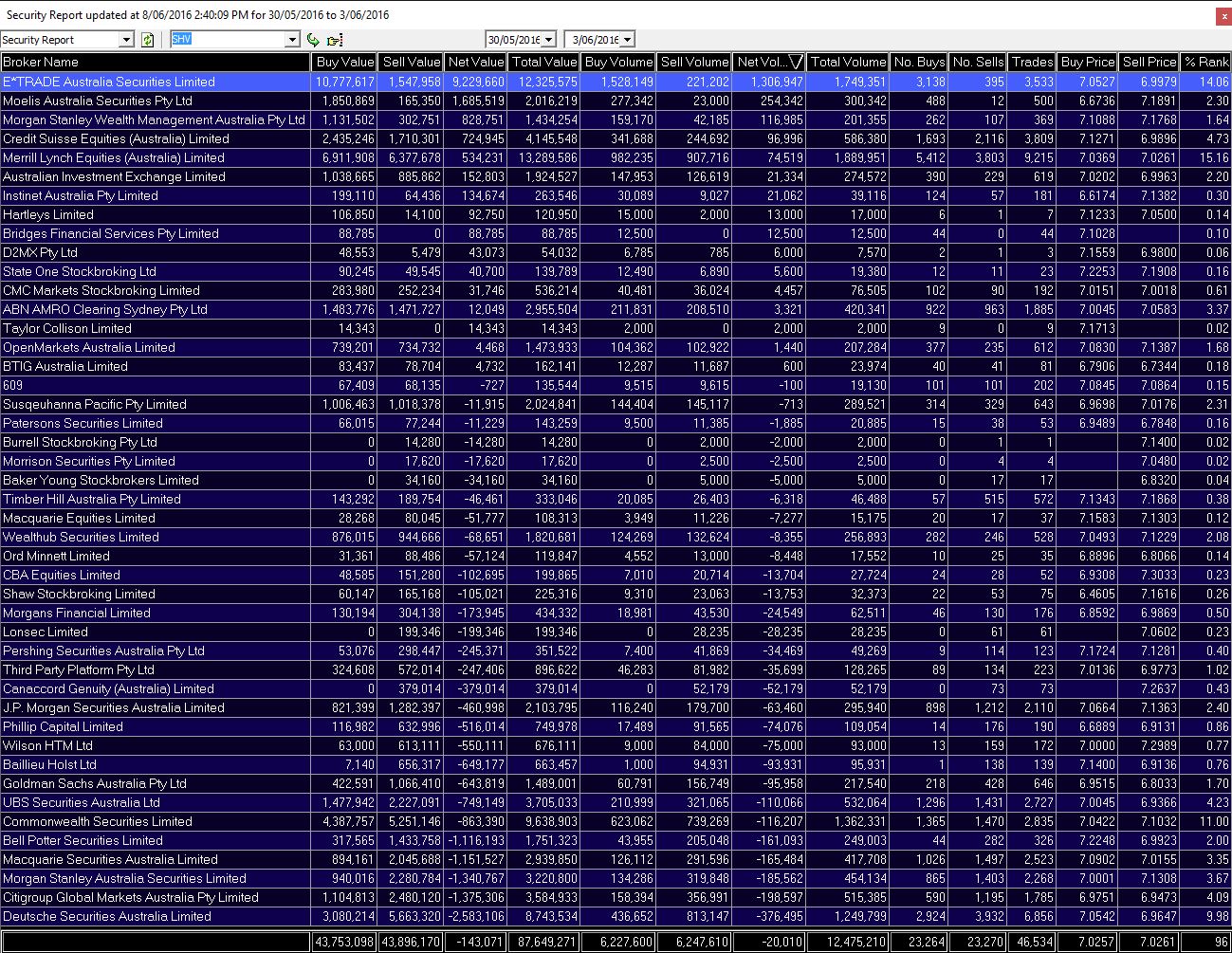Select Baker Young Stockbrokers Limited row
Screen dimensions: 1232x953
click(616, 480)
